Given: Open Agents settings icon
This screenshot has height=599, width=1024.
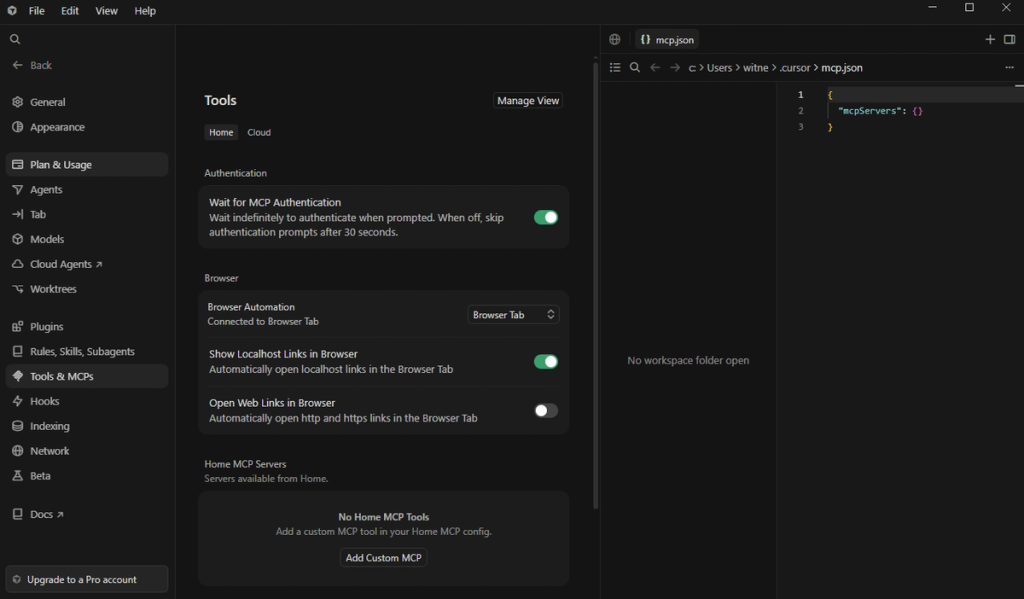Looking at the screenshot, I should [x=18, y=189].
